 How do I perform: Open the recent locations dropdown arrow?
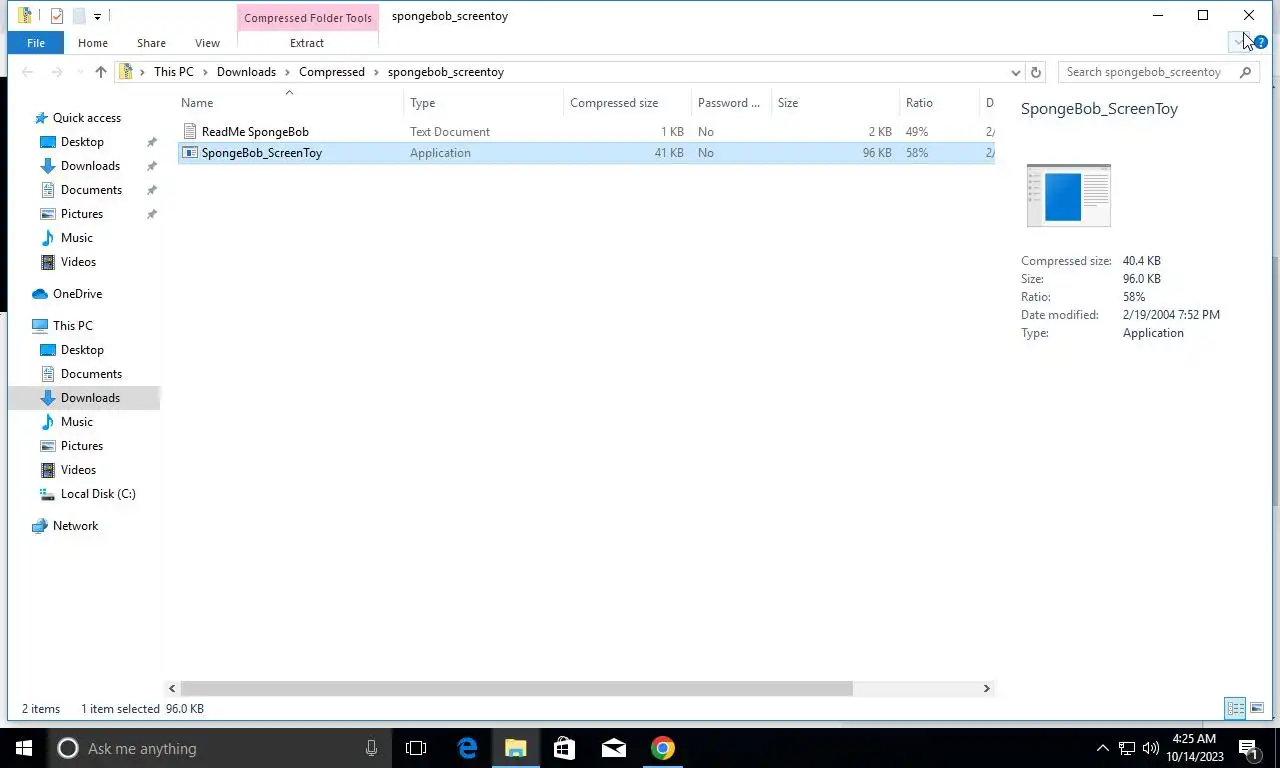click(x=80, y=72)
